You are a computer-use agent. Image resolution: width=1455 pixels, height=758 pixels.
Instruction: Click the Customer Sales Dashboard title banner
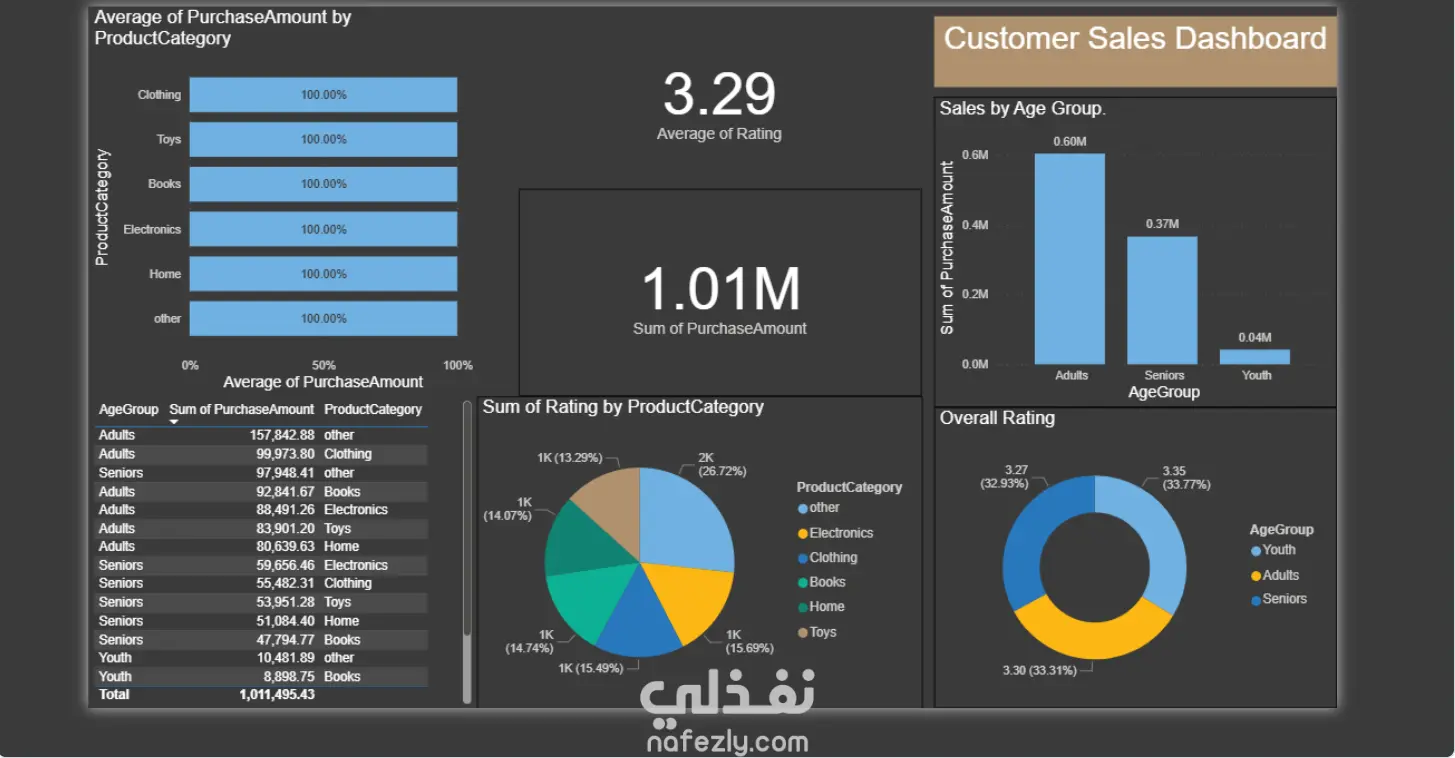1135,51
